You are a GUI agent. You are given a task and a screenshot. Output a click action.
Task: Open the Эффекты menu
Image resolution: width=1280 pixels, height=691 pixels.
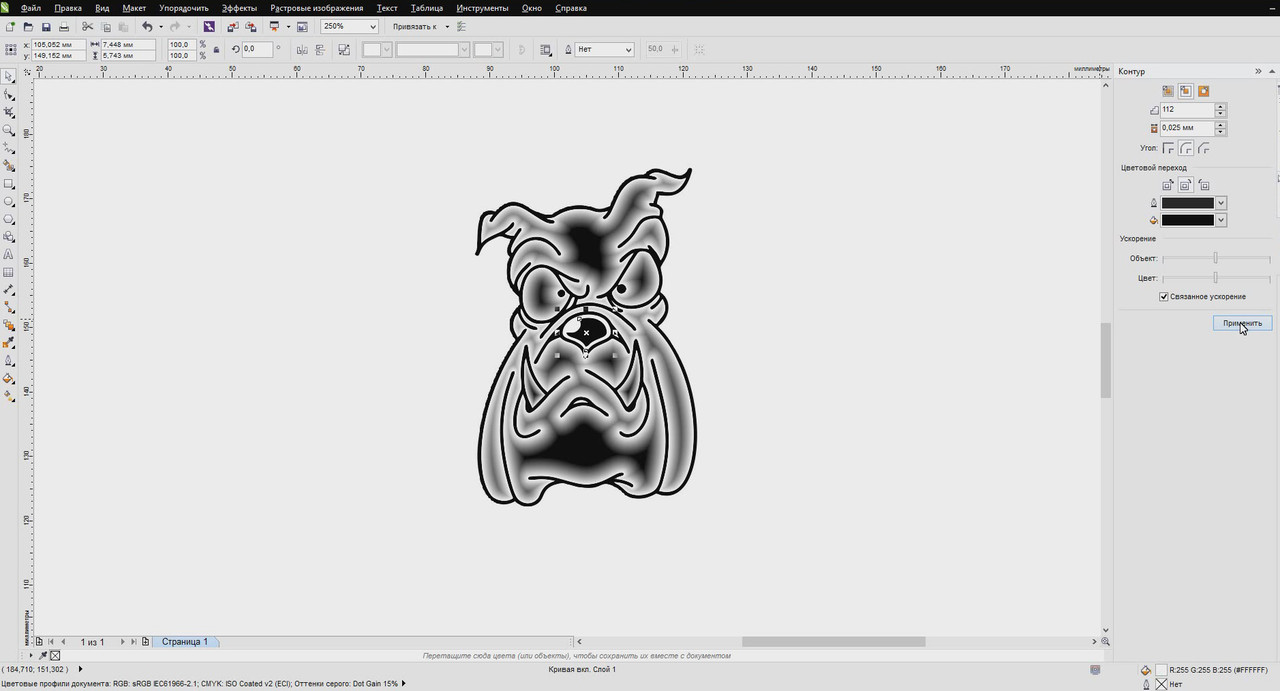(x=239, y=8)
